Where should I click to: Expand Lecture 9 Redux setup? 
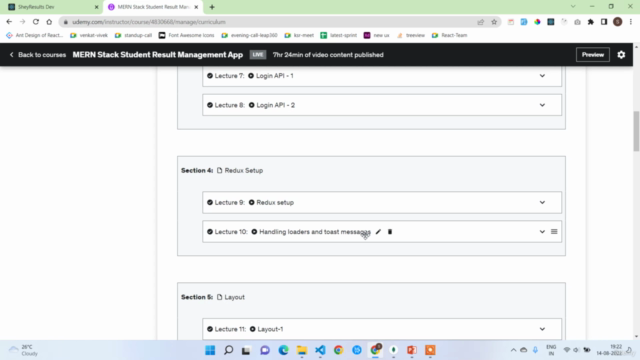(x=542, y=202)
